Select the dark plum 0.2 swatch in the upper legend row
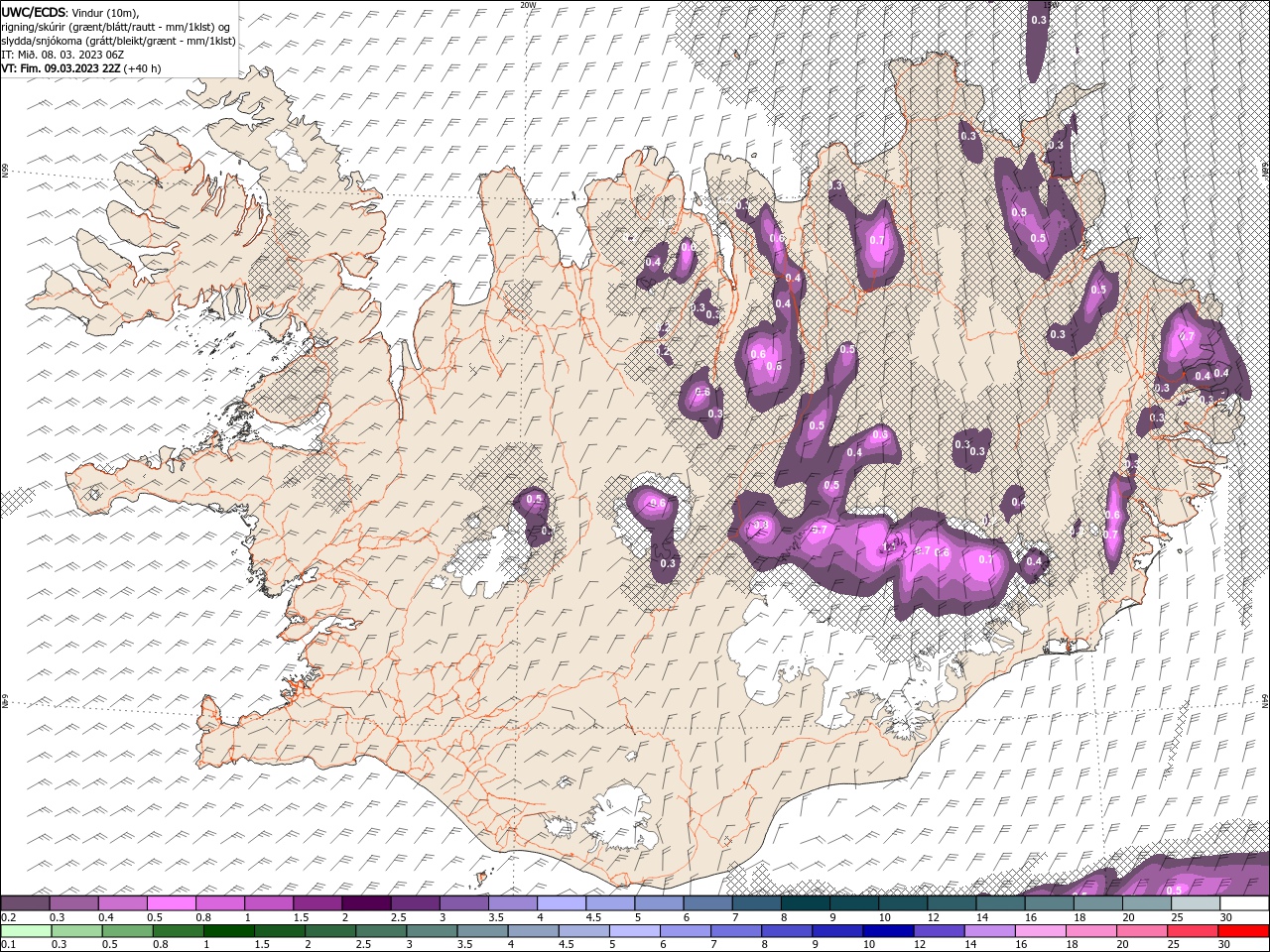Image resolution: width=1270 pixels, height=952 pixels. pos(26,903)
